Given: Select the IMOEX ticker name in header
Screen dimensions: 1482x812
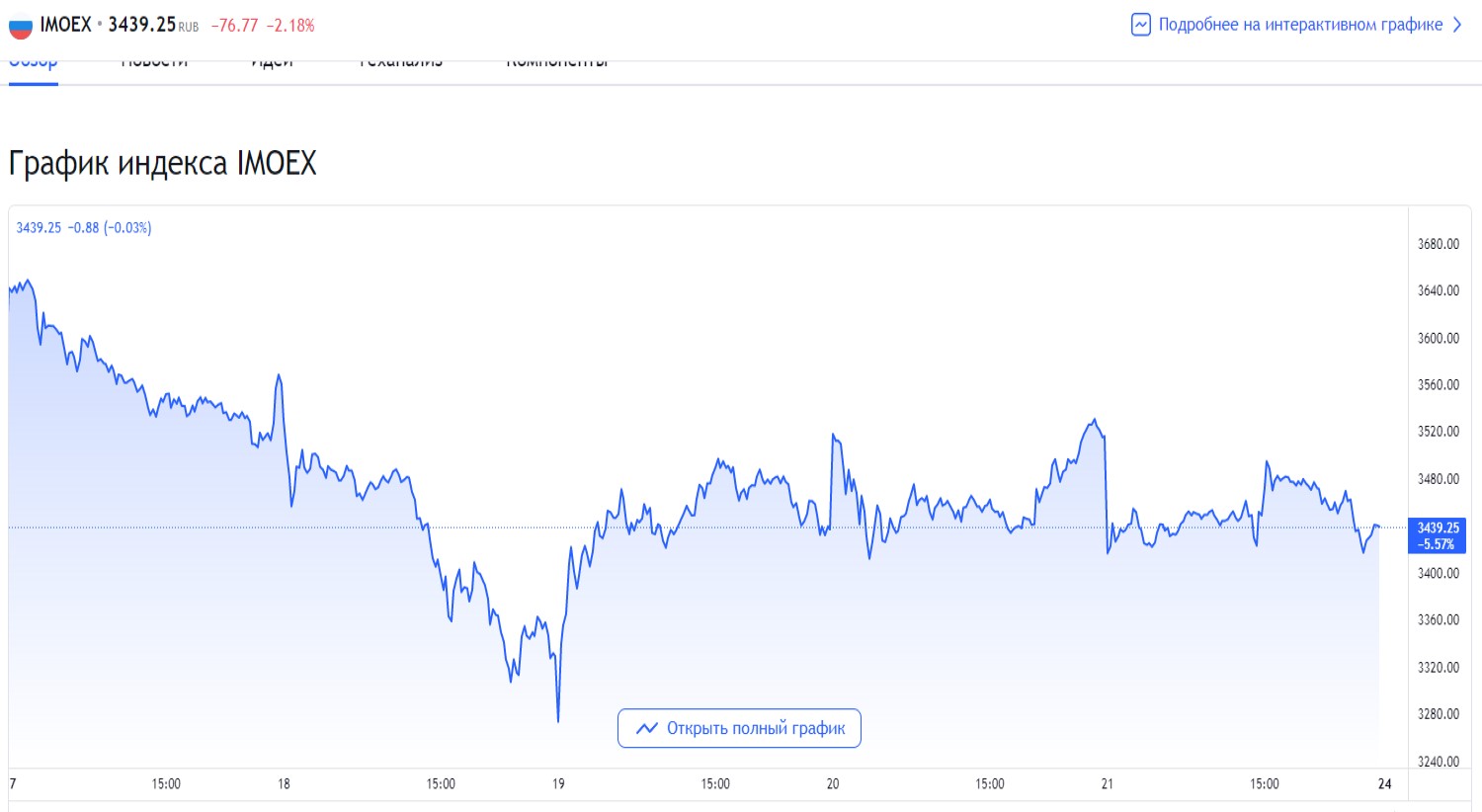Looking at the screenshot, I should pyautogui.click(x=65, y=25).
